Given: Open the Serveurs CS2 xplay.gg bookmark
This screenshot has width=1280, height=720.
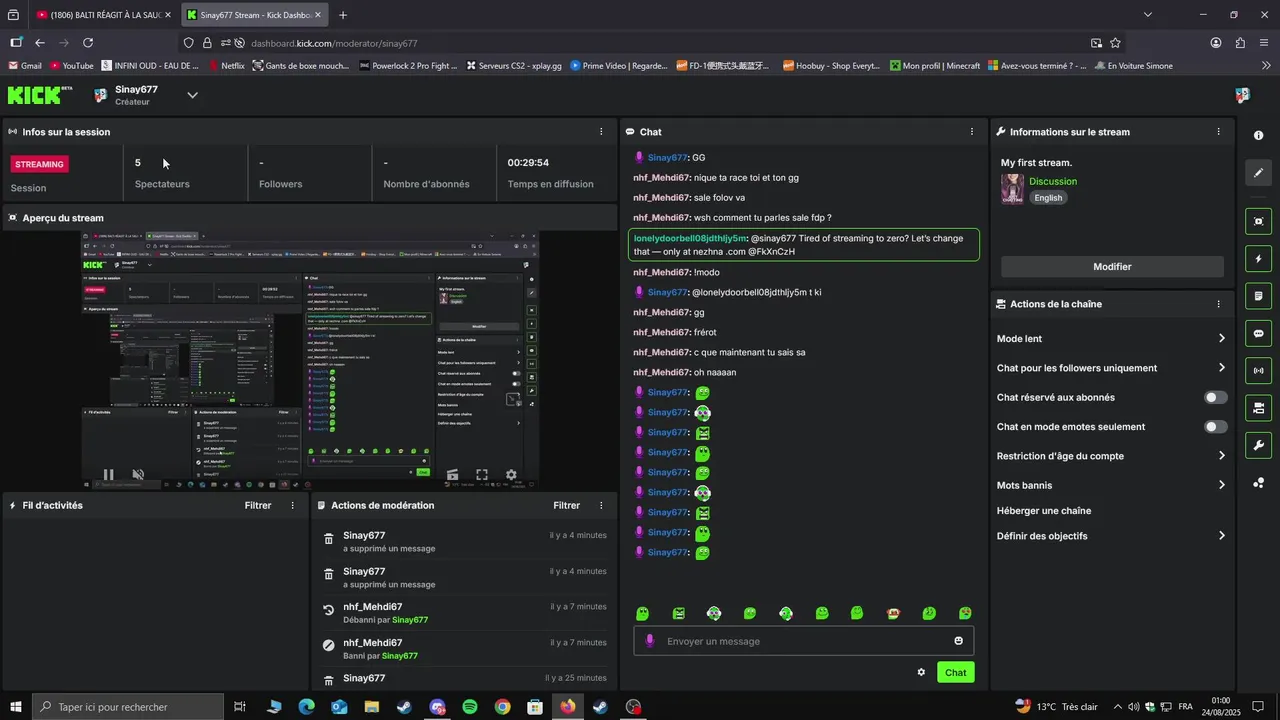Looking at the screenshot, I should [x=513, y=66].
